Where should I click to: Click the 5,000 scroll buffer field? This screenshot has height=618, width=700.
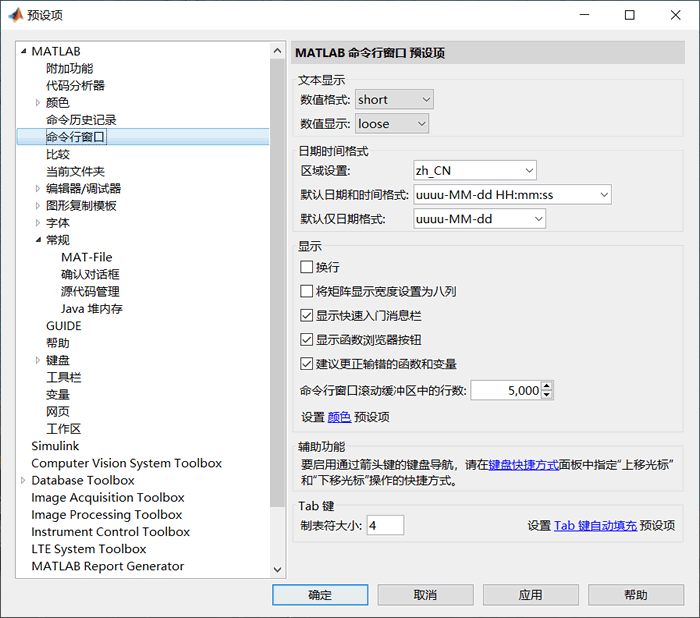(x=506, y=391)
